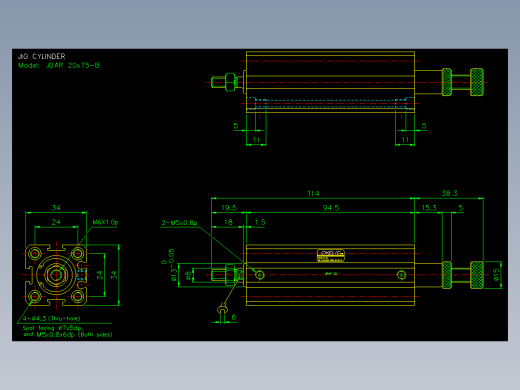Image resolution: width=520 pixels, height=390 pixels.
Task: Click the horizontal 24 hole-pitch dimension
Action: [x=56, y=222]
